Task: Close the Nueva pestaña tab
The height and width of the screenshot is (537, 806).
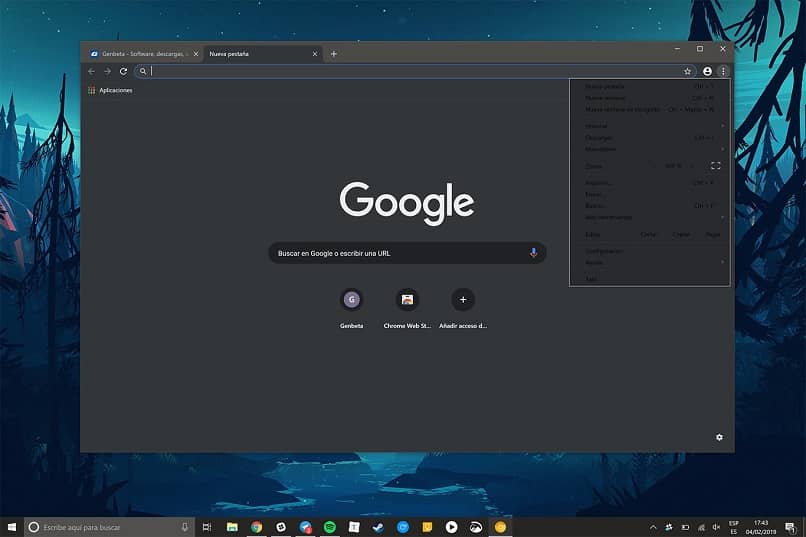Action: click(x=315, y=54)
